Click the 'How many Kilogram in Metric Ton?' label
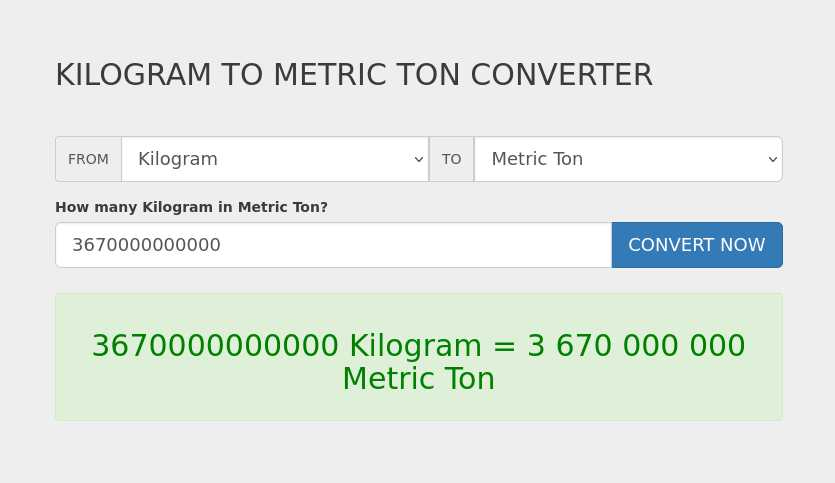The width and height of the screenshot is (835, 483). [191, 208]
